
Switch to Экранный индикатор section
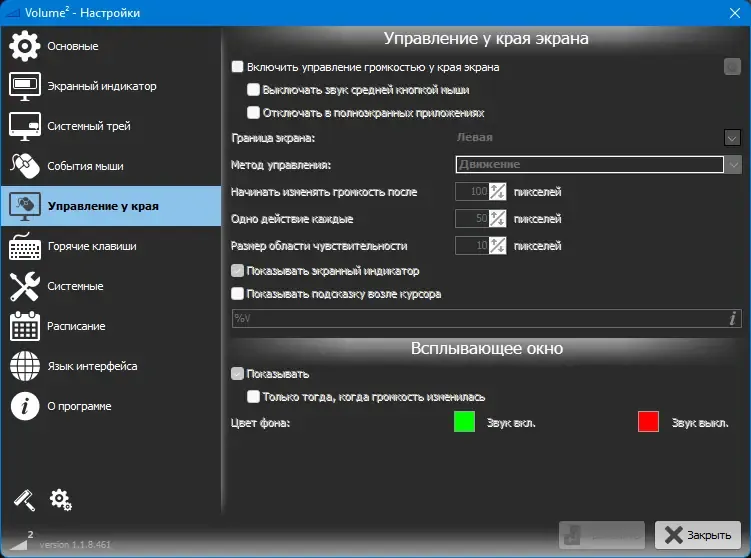[111, 86]
